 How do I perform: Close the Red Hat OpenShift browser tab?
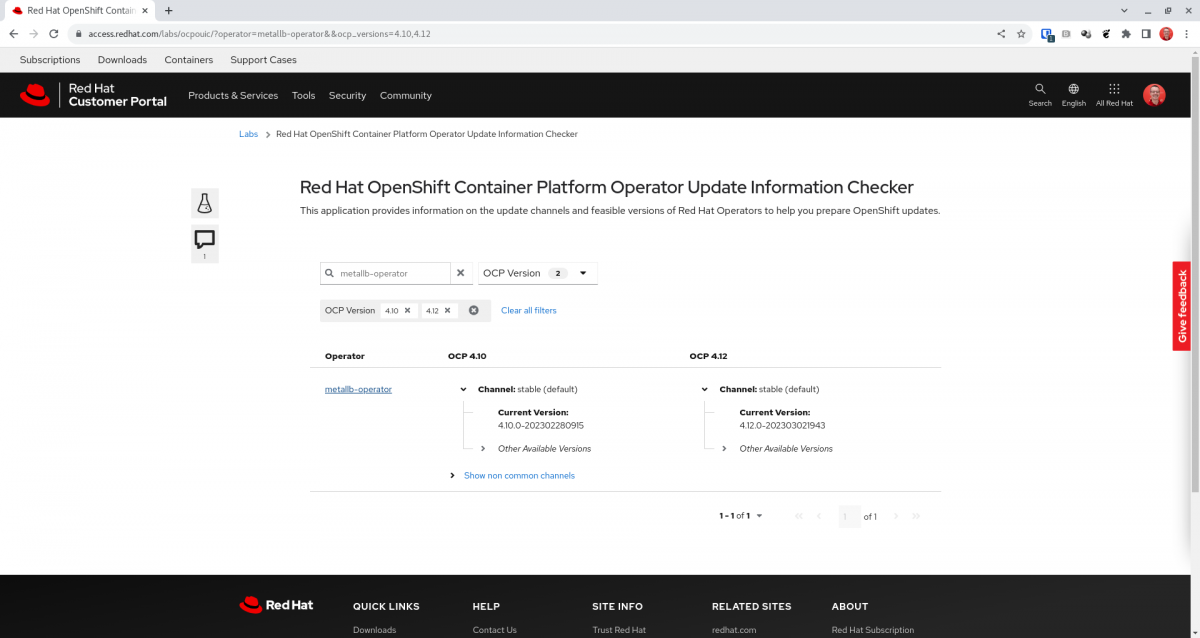145,10
